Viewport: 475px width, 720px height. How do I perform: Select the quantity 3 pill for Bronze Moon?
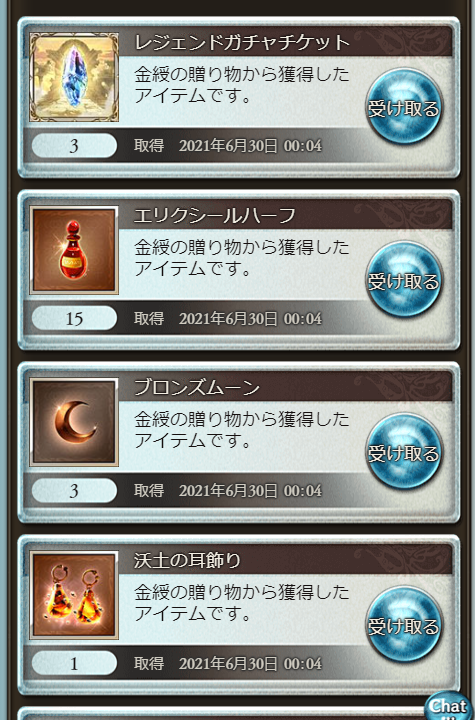tap(74, 491)
